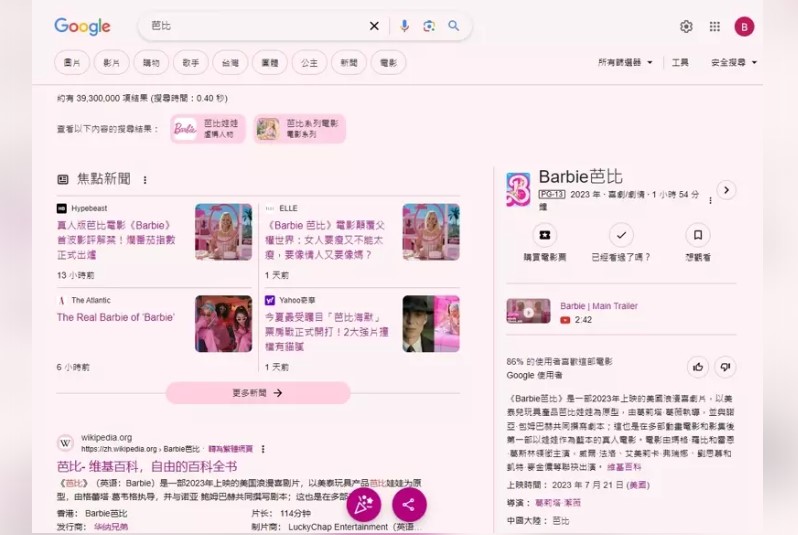Open the Google apps grid
The width and height of the screenshot is (798, 535).
click(715, 27)
